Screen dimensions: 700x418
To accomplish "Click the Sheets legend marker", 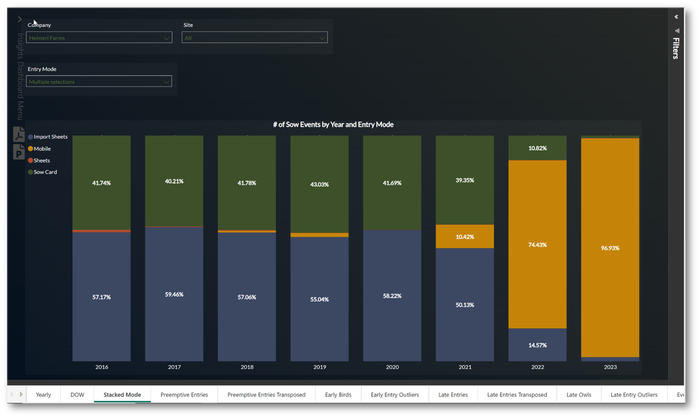I will [30, 160].
